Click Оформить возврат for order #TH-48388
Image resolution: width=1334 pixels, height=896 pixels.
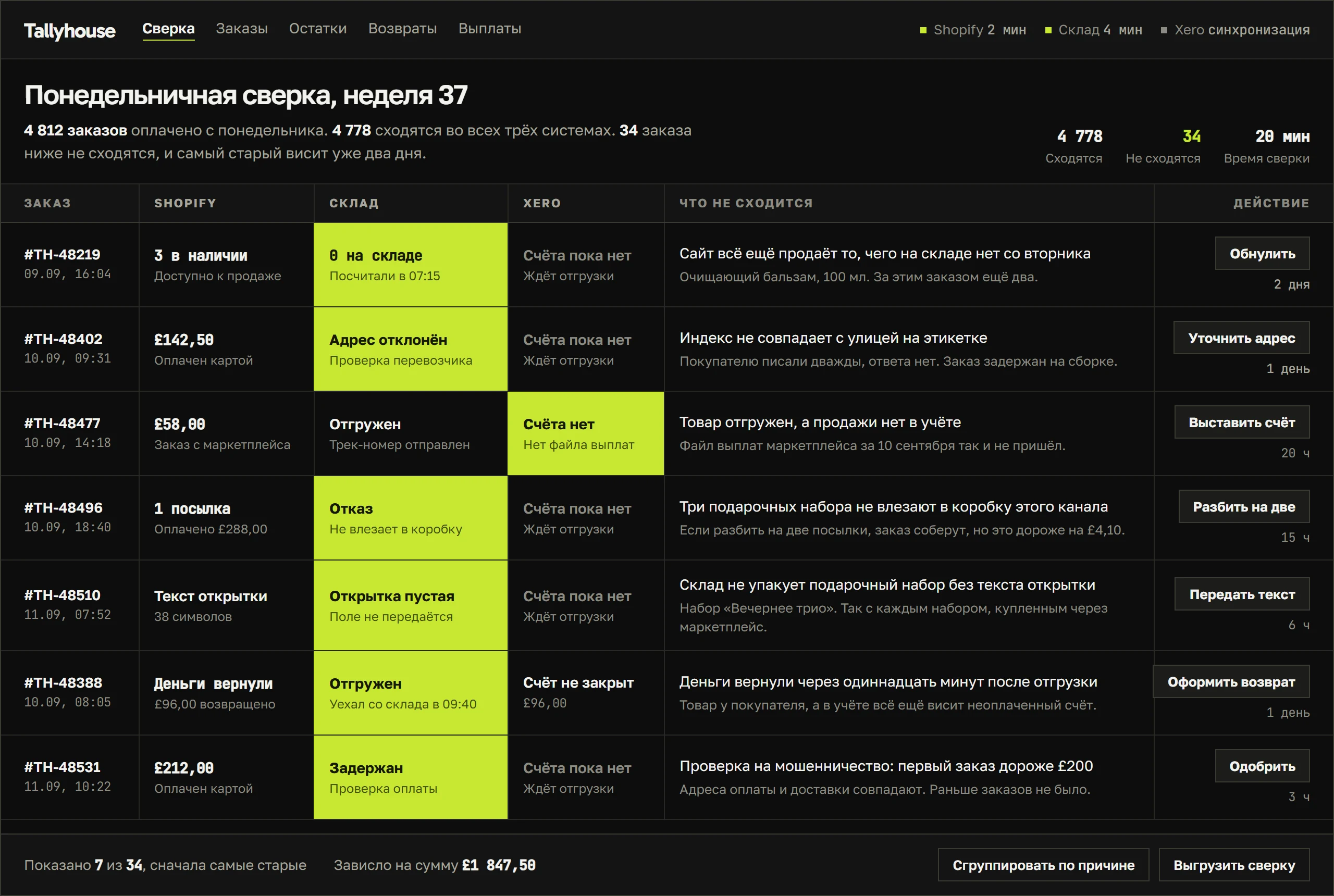(x=1231, y=682)
